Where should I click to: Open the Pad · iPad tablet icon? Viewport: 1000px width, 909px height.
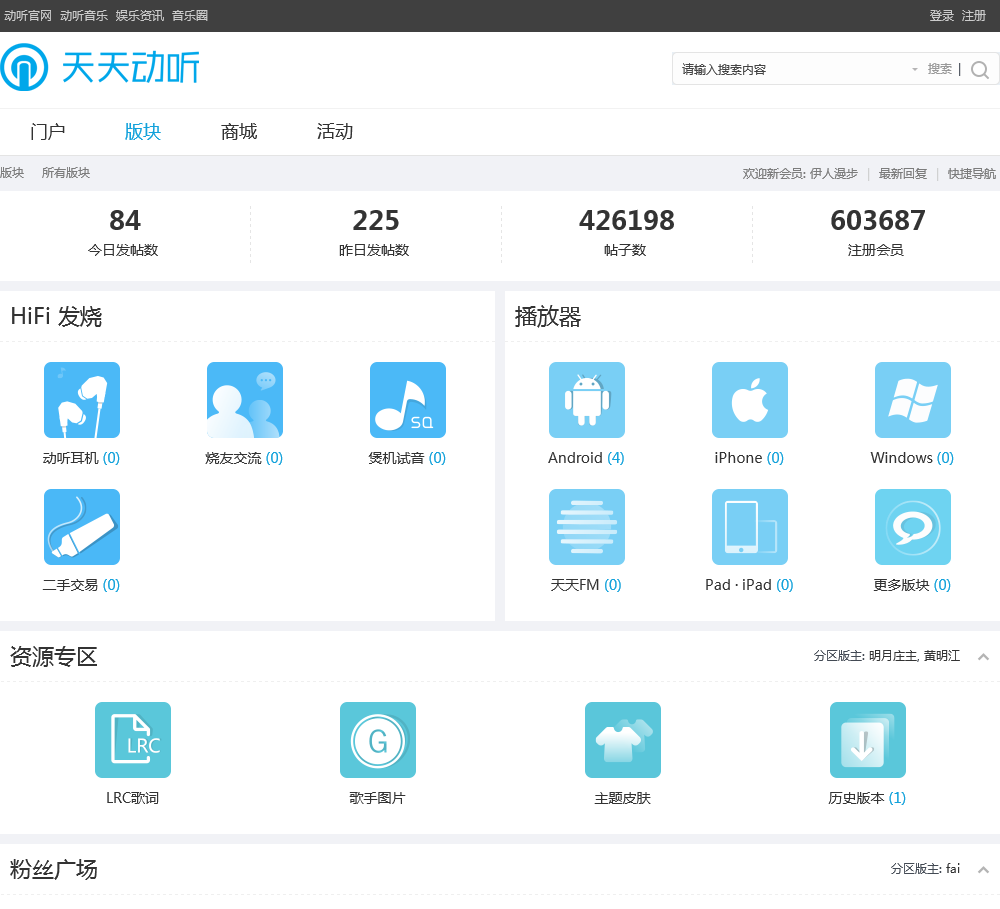coord(750,527)
